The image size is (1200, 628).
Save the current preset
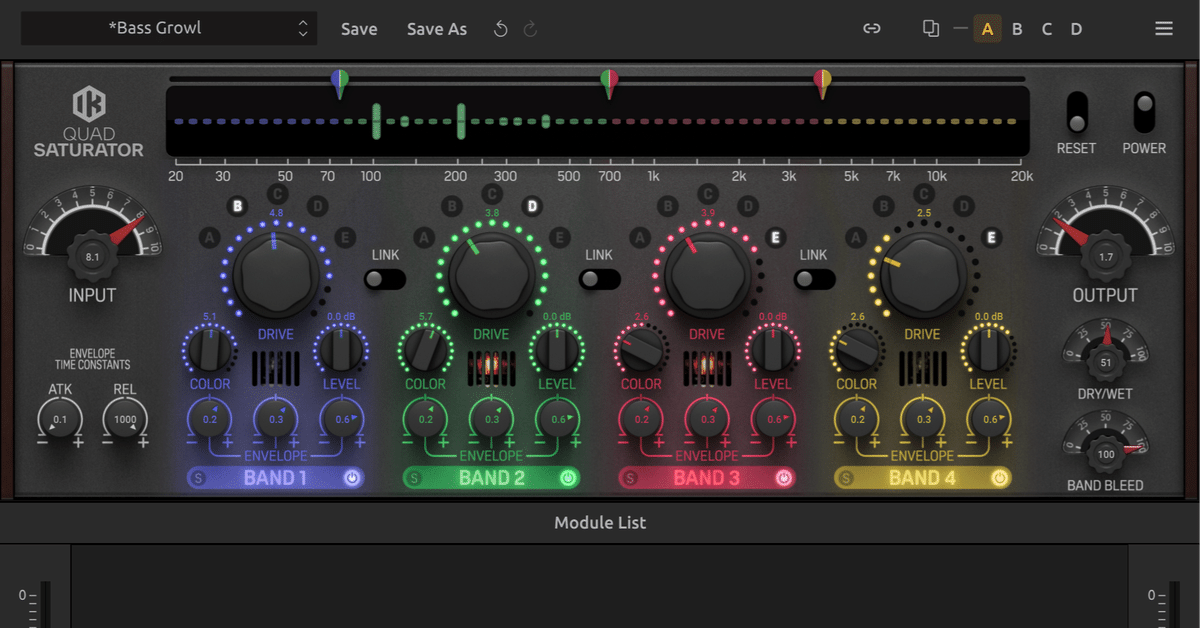click(x=359, y=29)
